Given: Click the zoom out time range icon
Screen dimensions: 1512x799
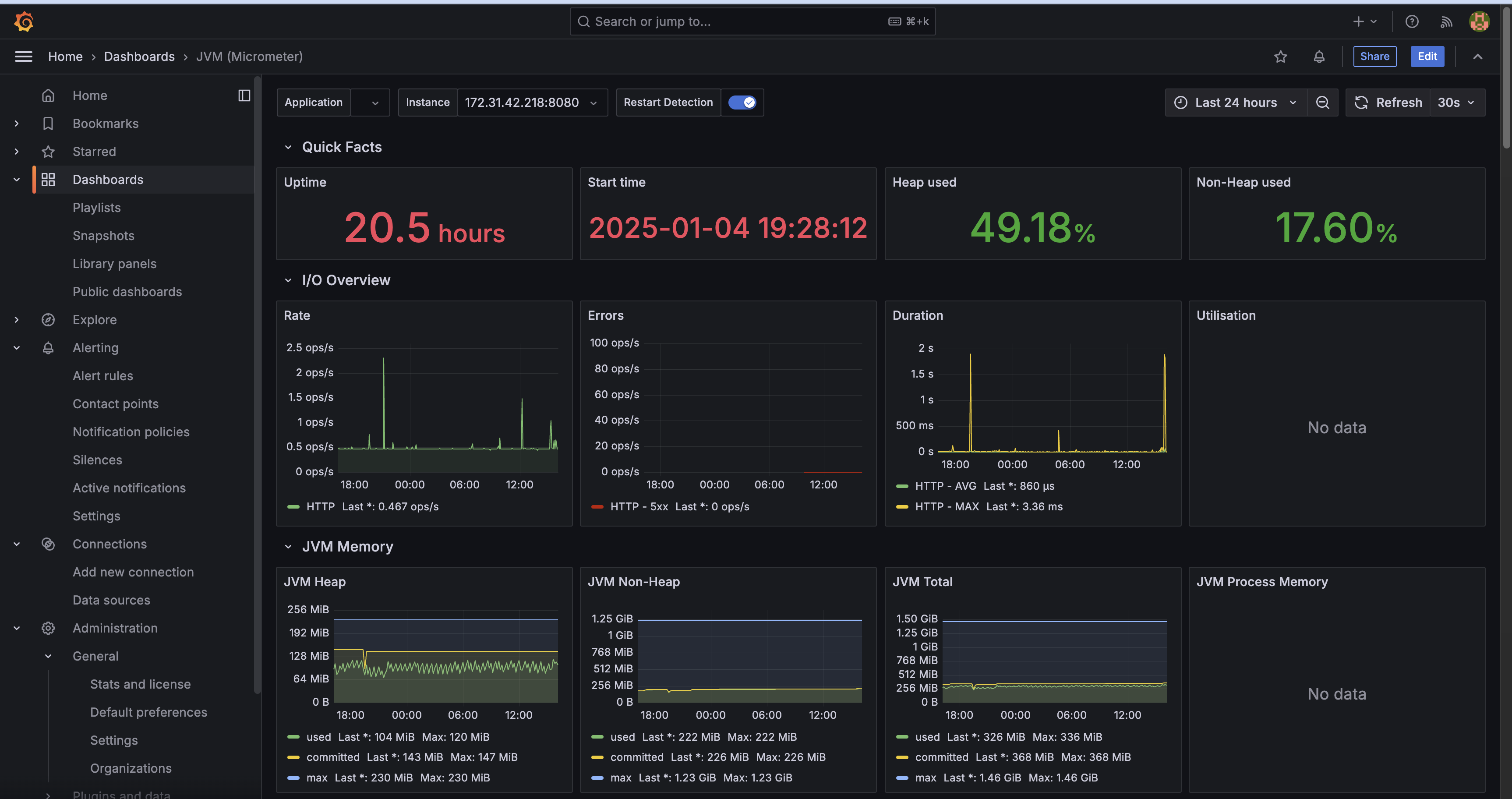Looking at the screenshot, I should point(1322,102).
